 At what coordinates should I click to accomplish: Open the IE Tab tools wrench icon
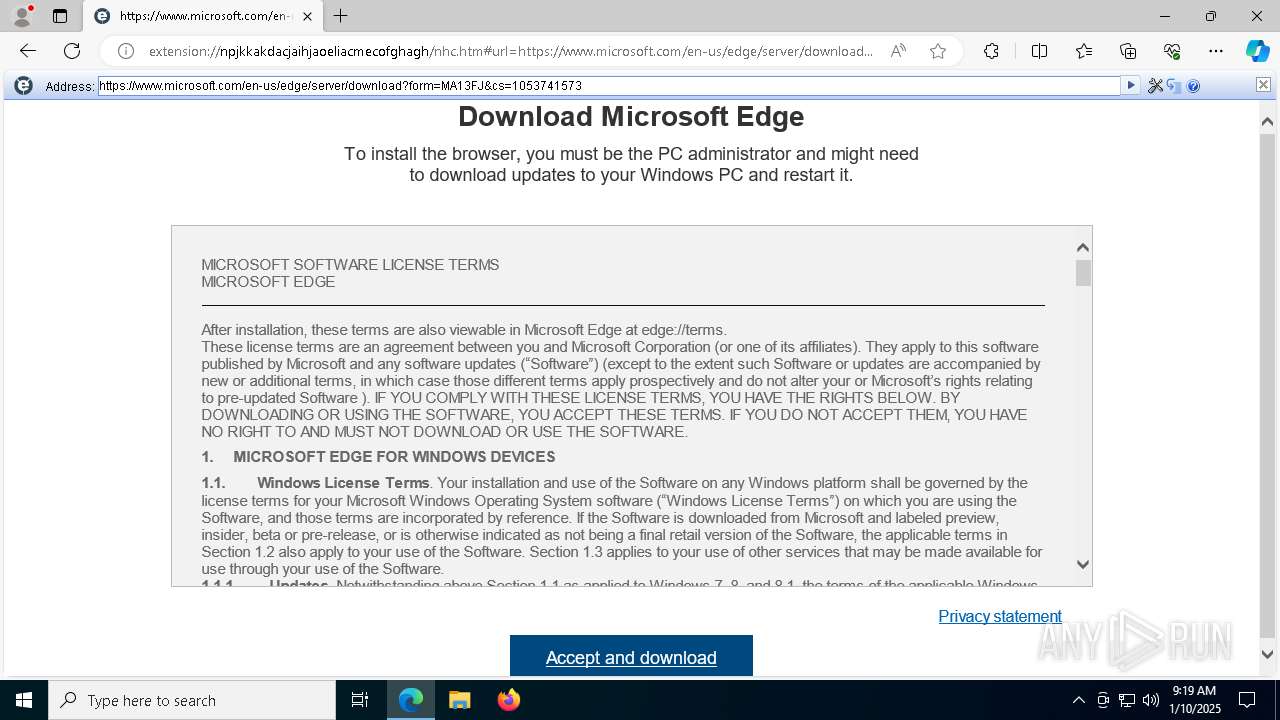[x=1155, y=86]
